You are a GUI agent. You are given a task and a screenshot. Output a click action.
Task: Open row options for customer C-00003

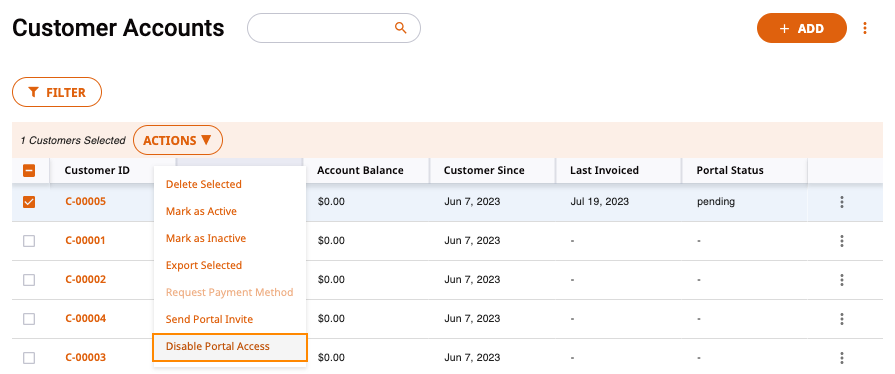[x=841, y=358]
